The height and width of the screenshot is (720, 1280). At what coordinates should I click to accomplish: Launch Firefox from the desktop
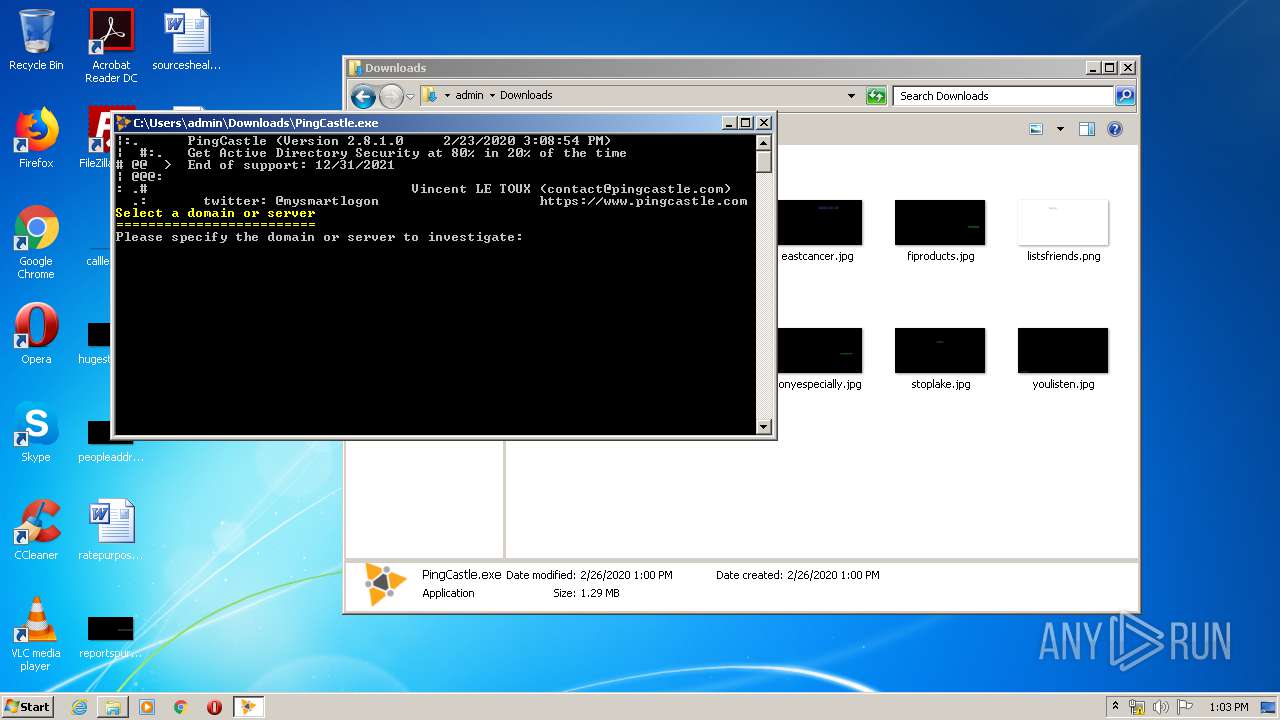click(36, 138)
